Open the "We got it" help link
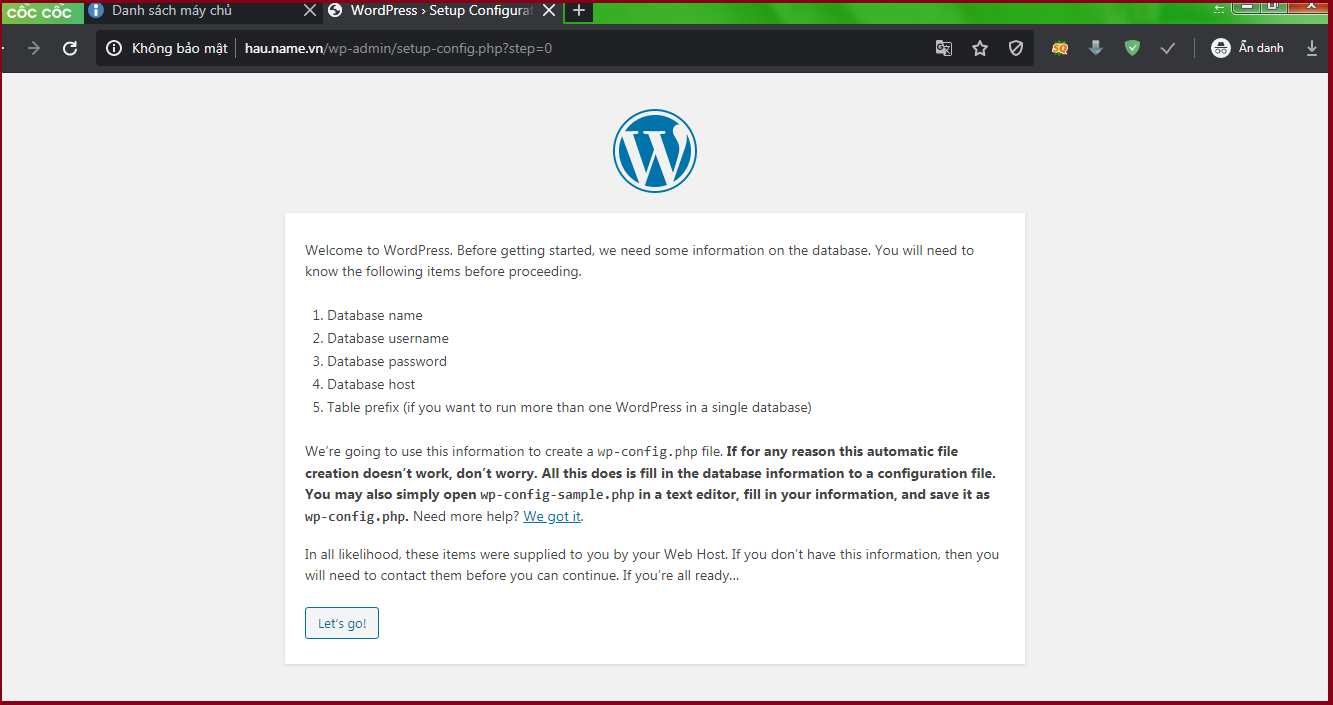The height and width of the screenshot is (705, 1333). (x=552, y=517)
